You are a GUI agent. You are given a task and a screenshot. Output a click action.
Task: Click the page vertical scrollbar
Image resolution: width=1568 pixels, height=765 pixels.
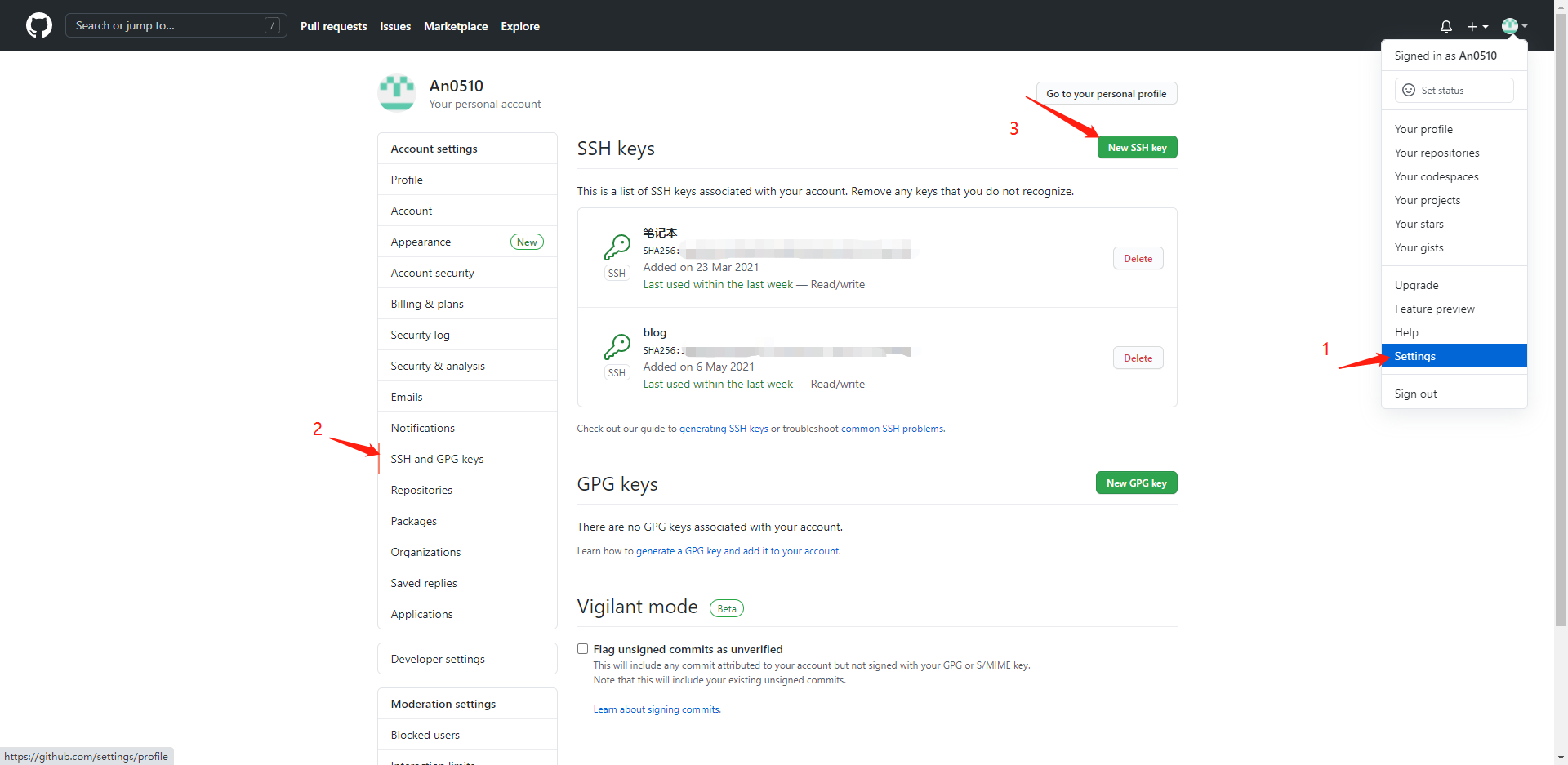coord(1561,327)
